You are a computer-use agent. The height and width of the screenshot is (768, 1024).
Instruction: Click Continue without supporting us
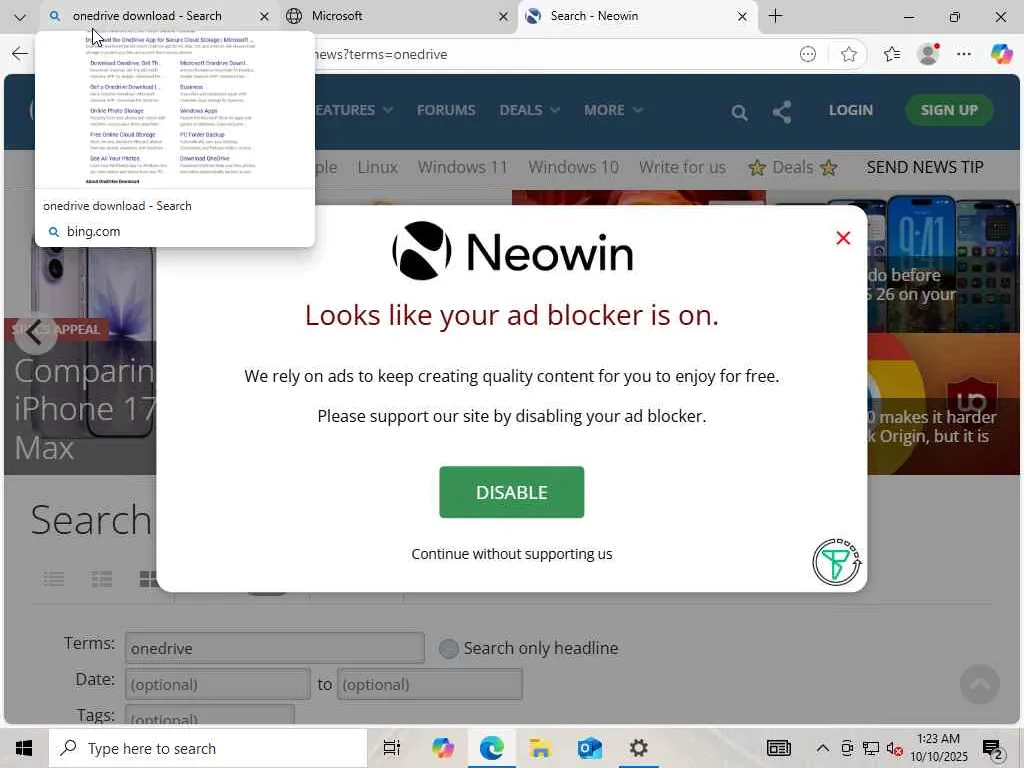tap(511, 554)
